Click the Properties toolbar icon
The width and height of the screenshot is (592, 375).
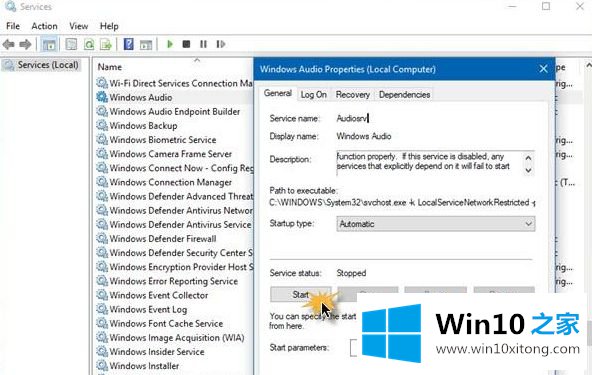71,45
